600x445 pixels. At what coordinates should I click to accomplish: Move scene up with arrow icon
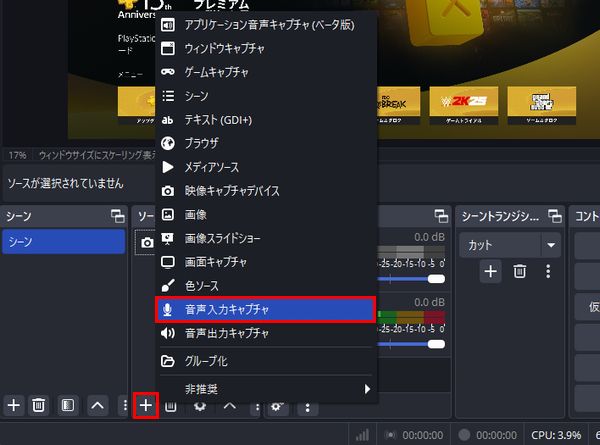pyautogui.click(x=97, y=405)
